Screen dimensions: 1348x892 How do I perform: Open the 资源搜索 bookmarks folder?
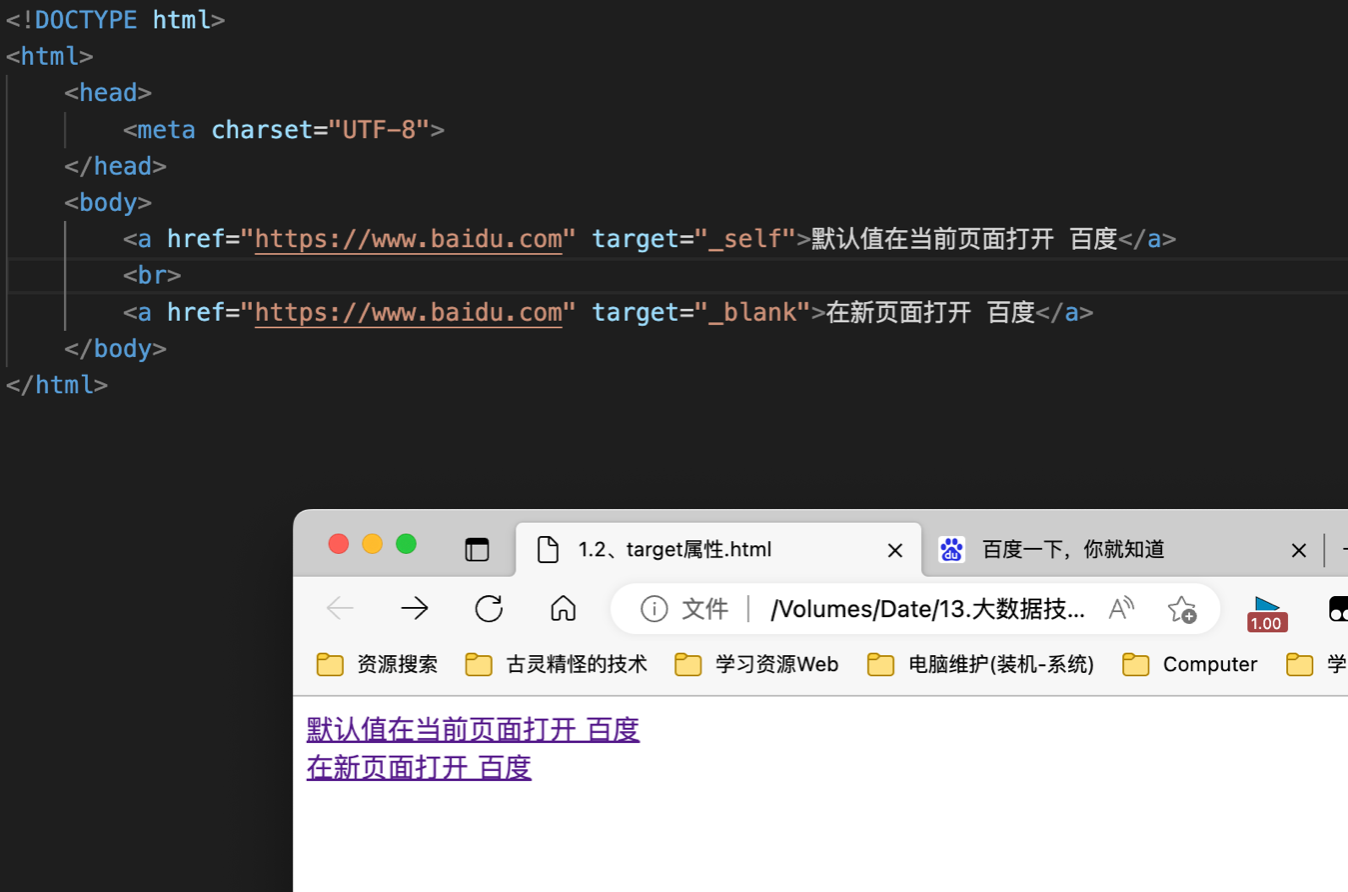[378, 664]
